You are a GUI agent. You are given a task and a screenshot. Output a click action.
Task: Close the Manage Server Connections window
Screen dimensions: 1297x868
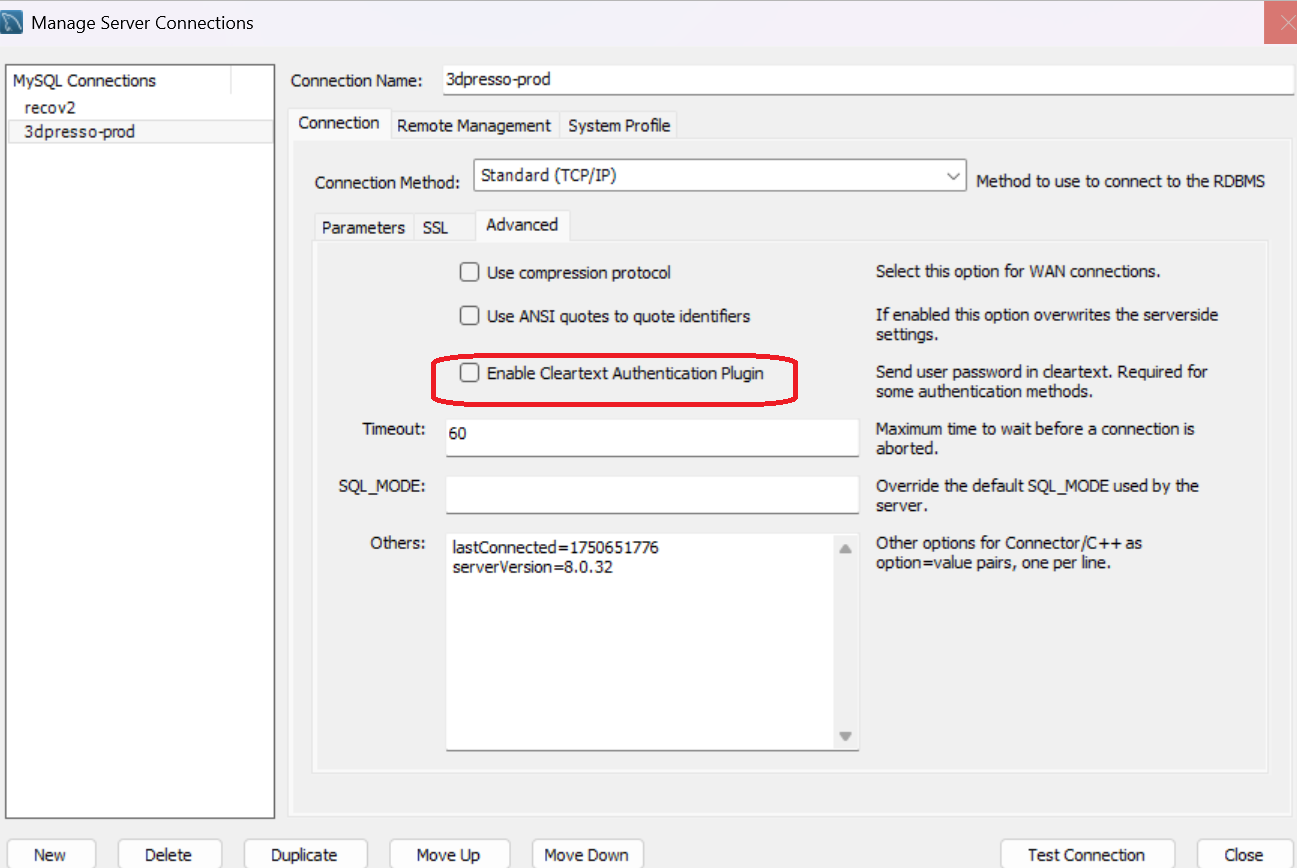(x=1281, y=22)
